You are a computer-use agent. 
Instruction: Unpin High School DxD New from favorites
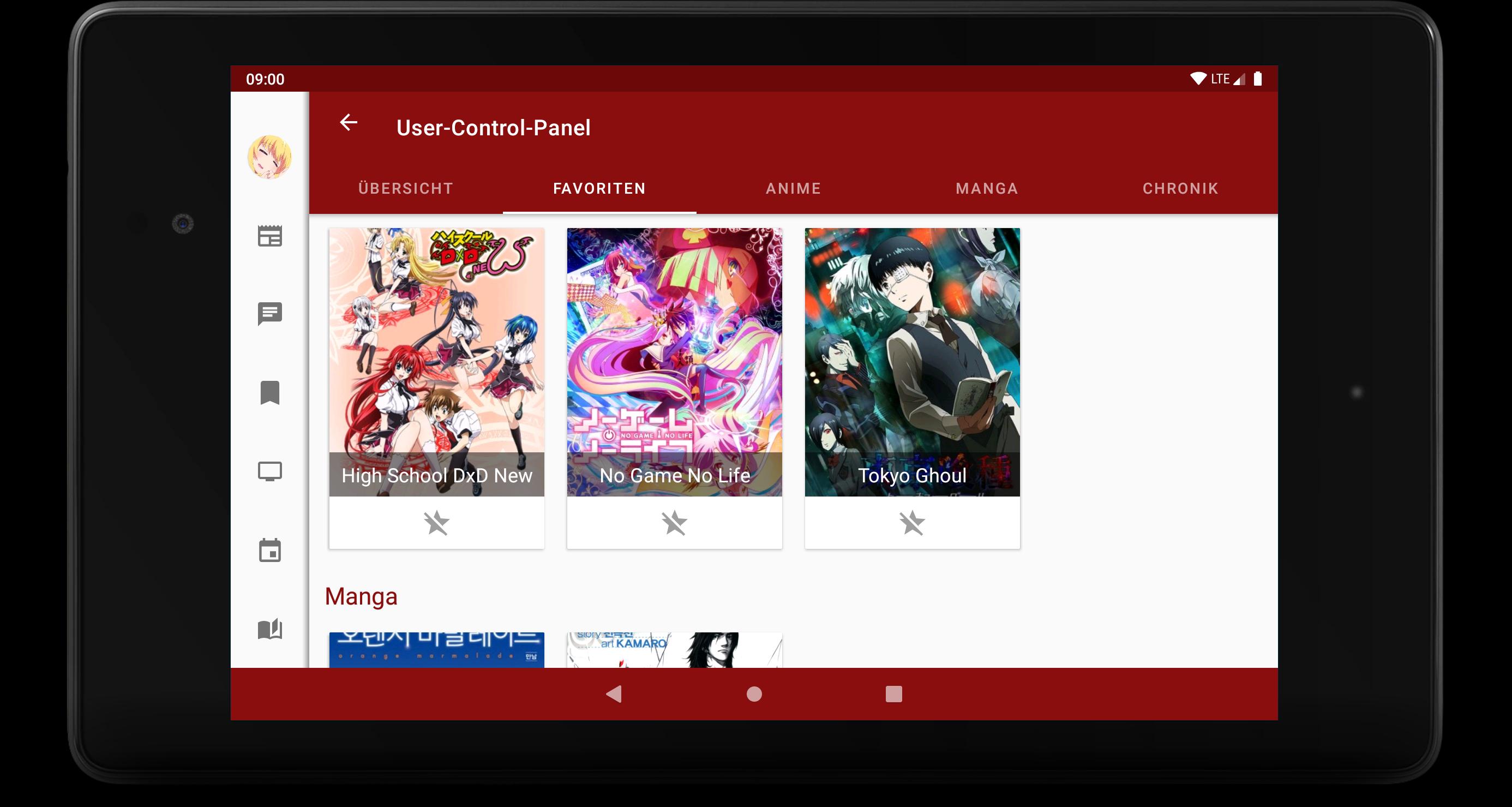click(x=436, y=523)
